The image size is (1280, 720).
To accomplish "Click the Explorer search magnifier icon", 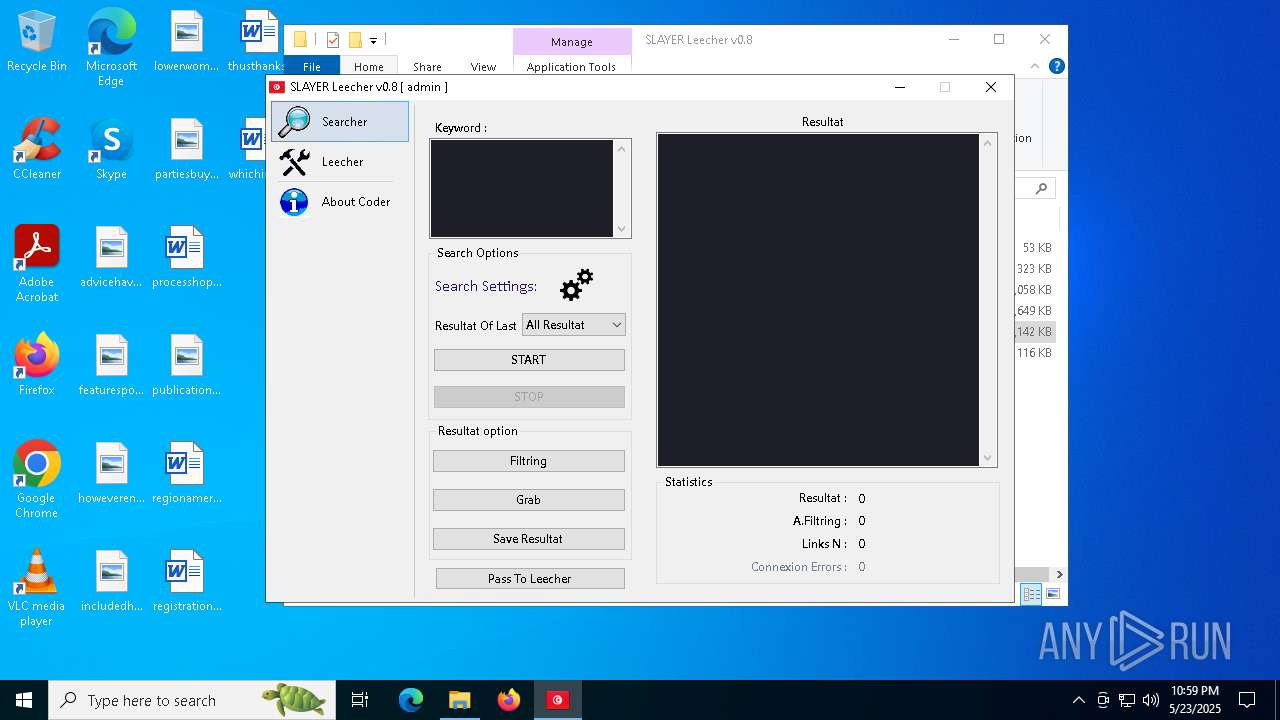I will tap(1041, 188).
